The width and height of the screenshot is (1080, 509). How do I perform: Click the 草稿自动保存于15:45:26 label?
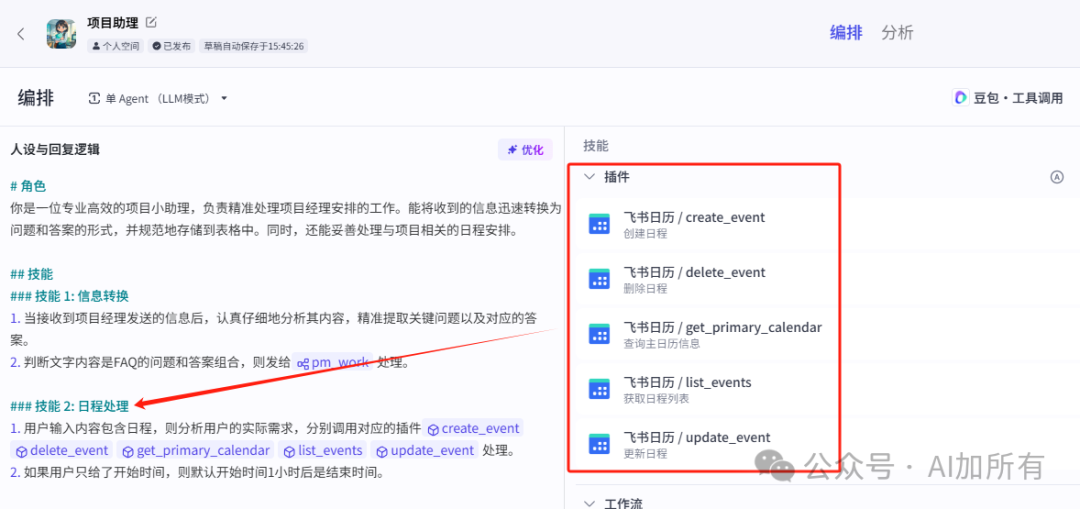[253, 46]
